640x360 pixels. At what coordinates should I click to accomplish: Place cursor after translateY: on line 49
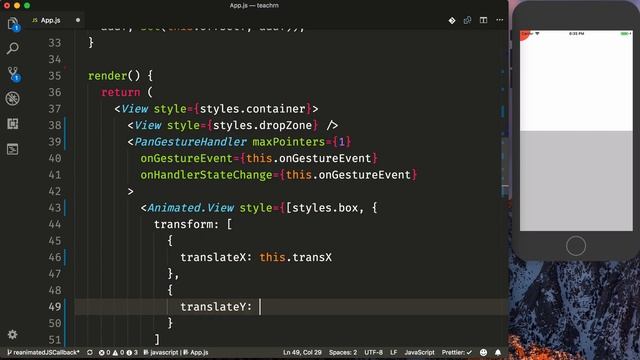(x=260, y=307)
